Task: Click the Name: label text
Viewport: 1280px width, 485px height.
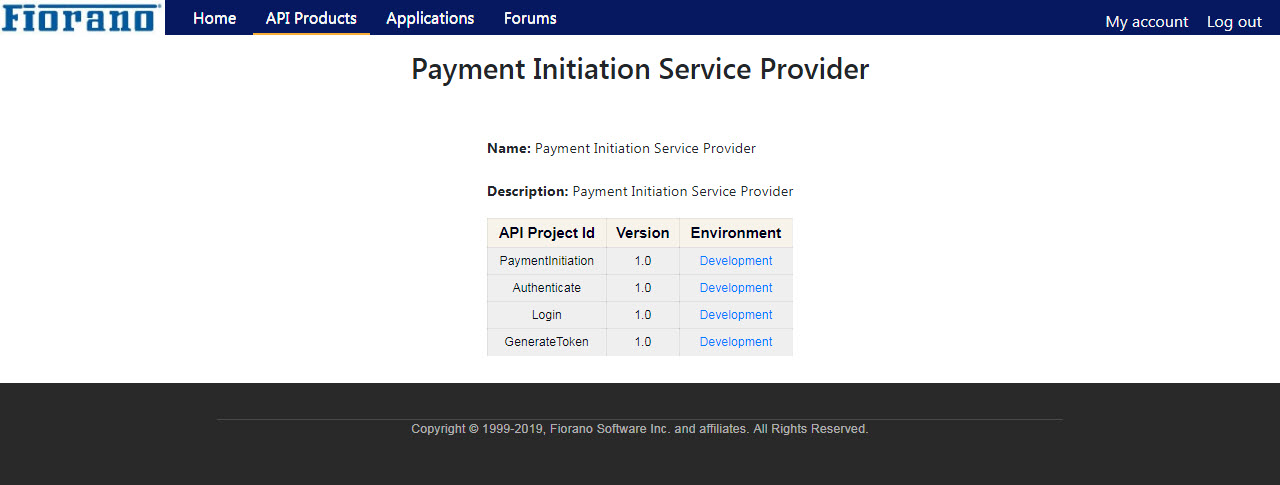Action: 509,148
